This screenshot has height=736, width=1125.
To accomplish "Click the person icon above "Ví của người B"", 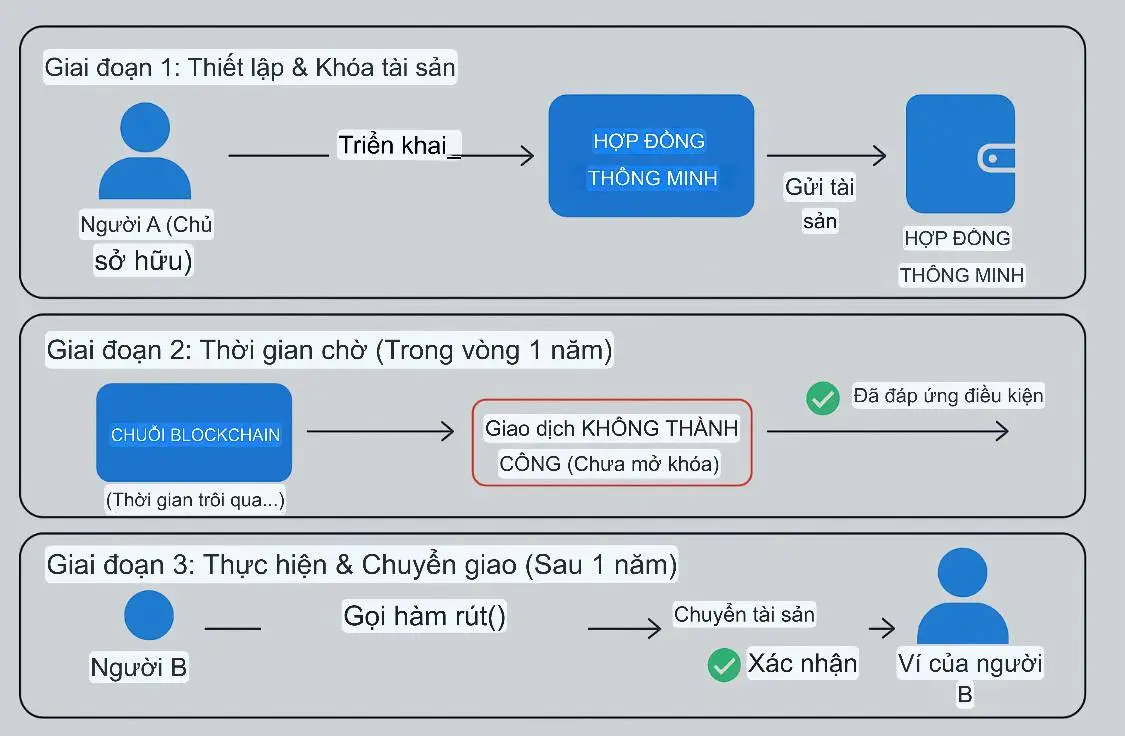I will click(962, 598).
